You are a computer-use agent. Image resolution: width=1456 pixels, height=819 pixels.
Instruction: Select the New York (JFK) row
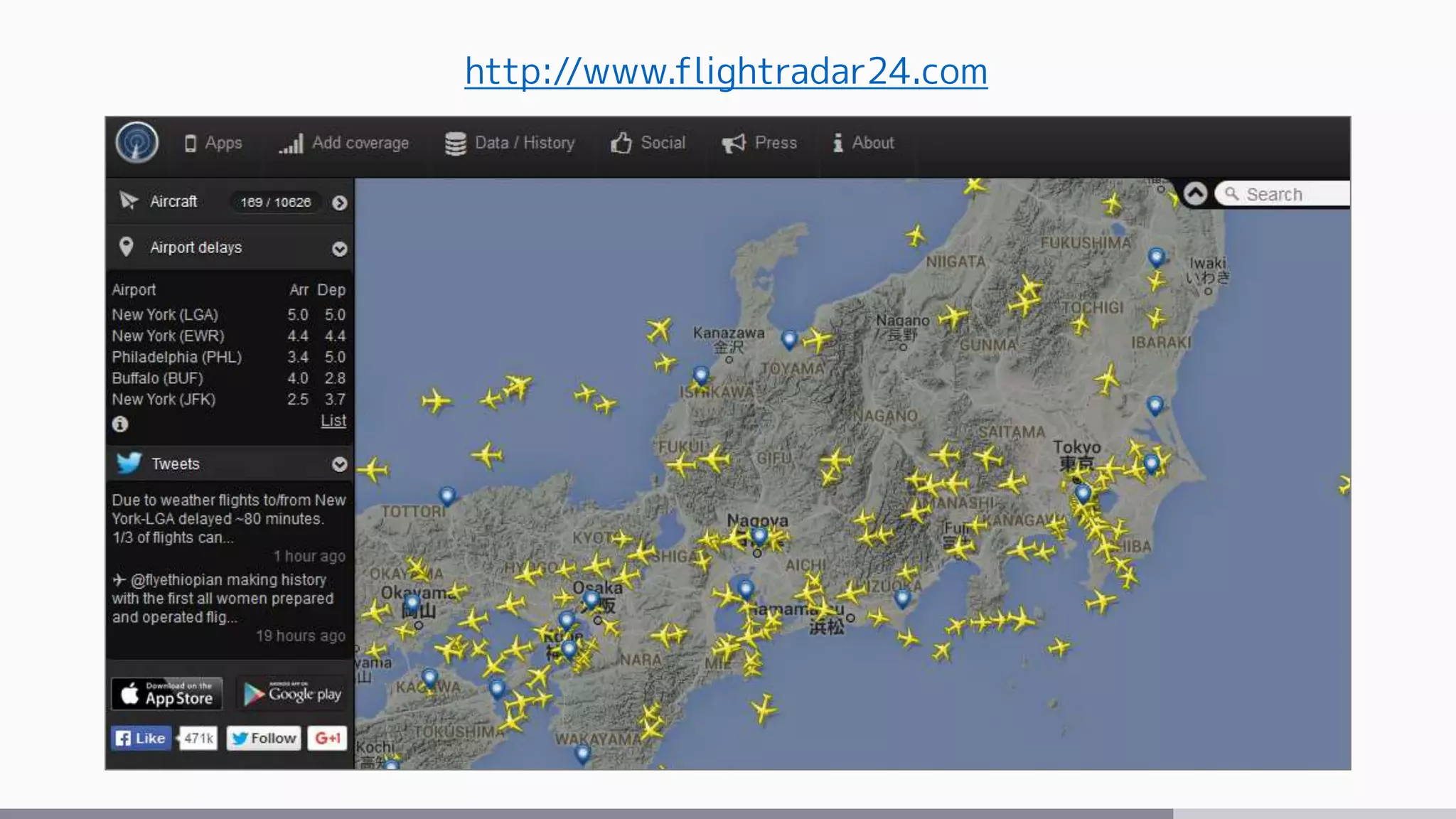[228, 400]
